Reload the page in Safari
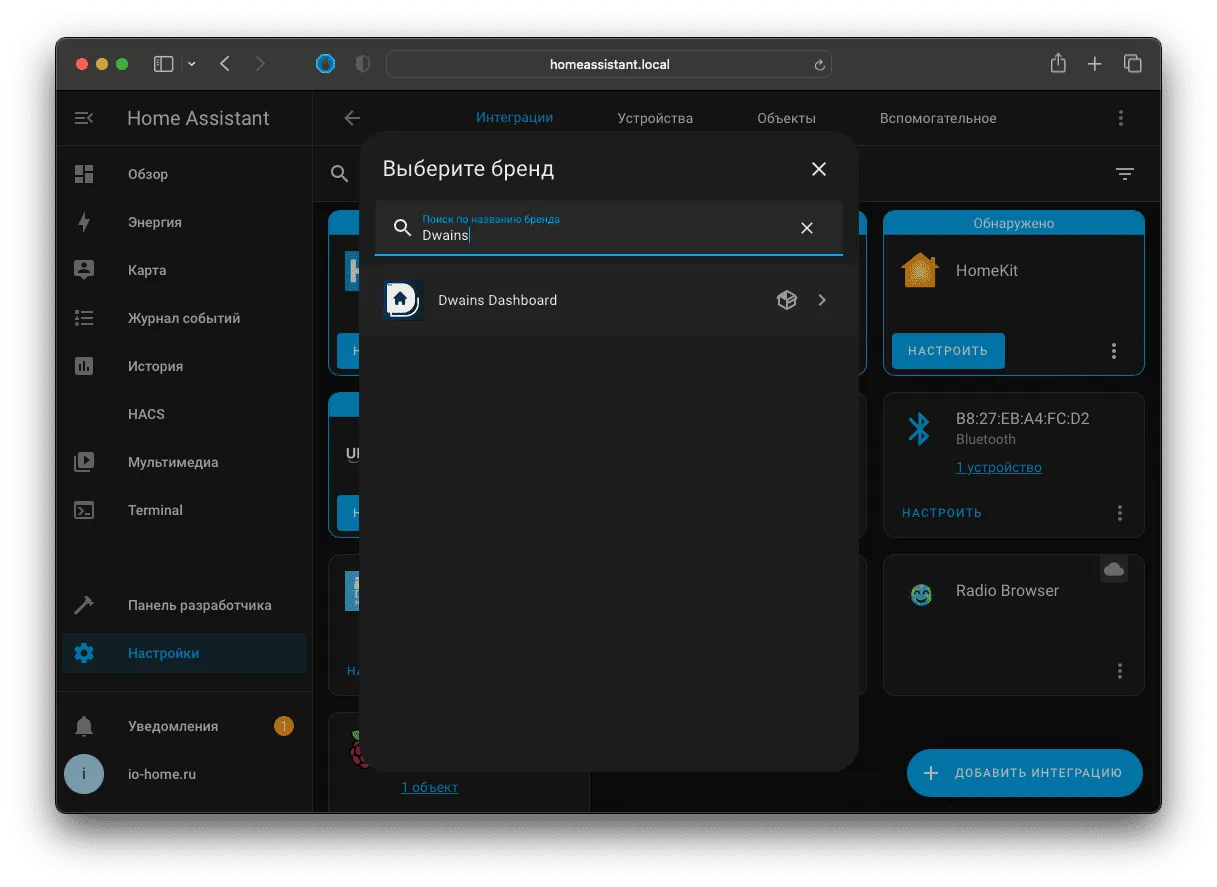This screenshot has width=1217, height=887. click(819, 65)
